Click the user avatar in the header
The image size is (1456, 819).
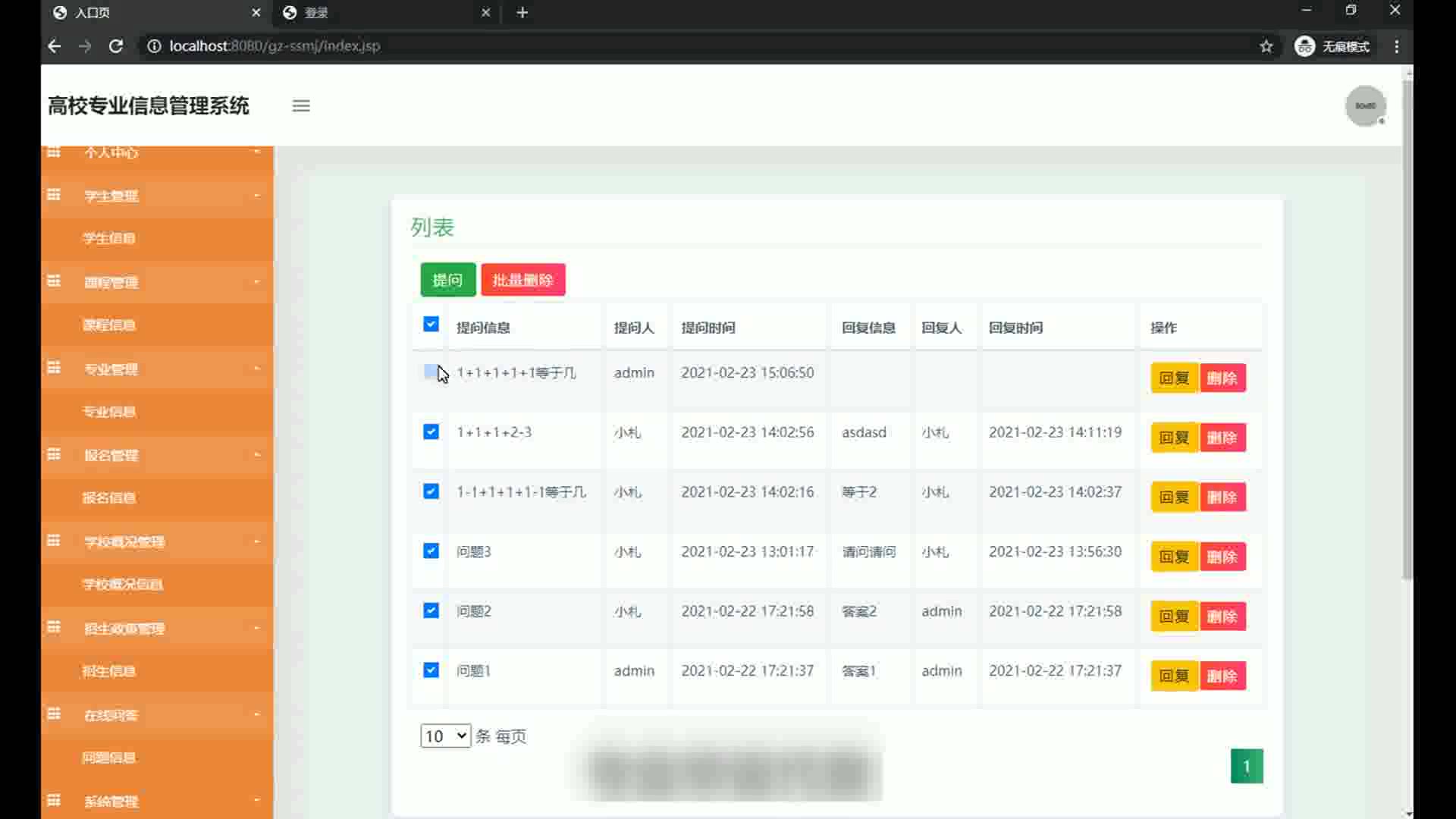1365,106
